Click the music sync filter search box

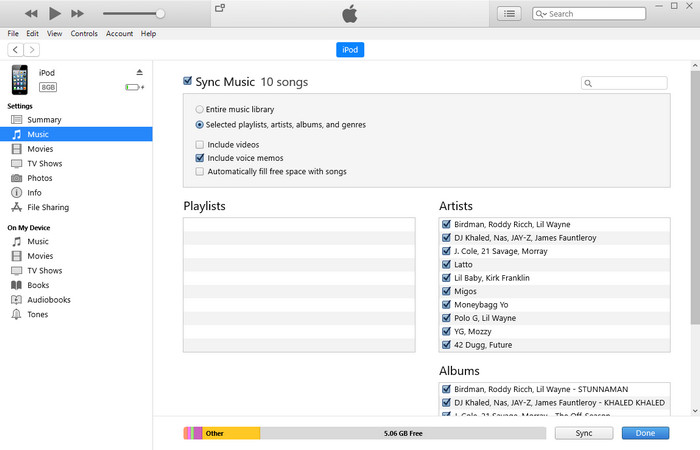(624, 83)
